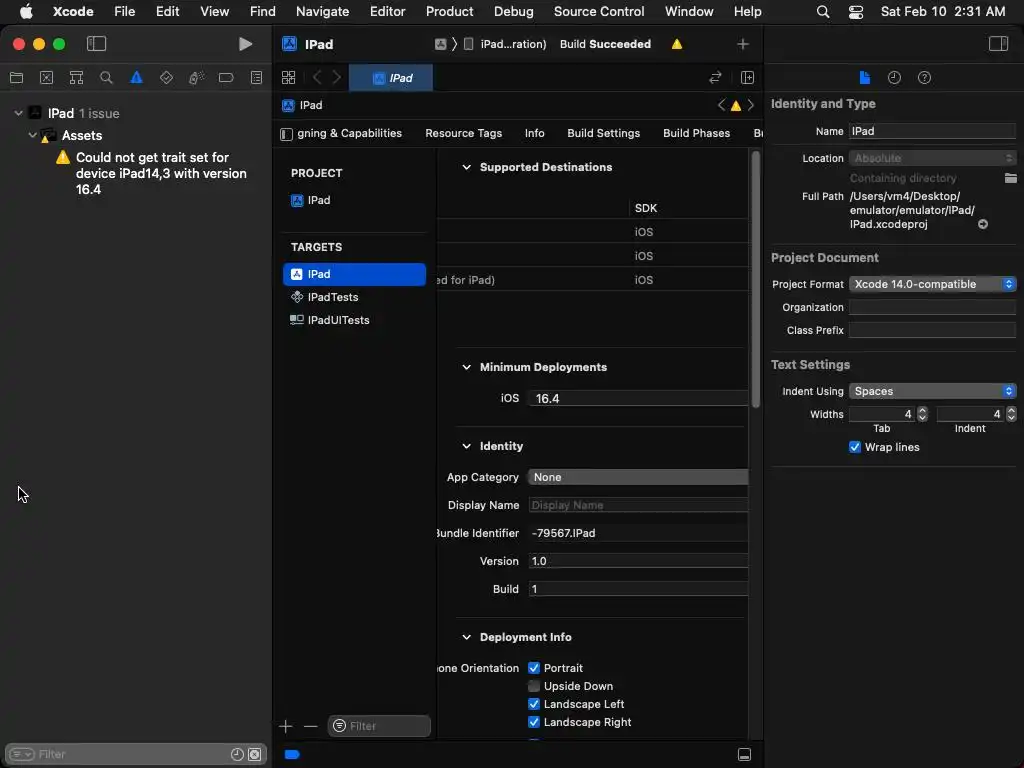Open the Symbol navigator
Screen dimensions: 1024x768
point(76,78)
